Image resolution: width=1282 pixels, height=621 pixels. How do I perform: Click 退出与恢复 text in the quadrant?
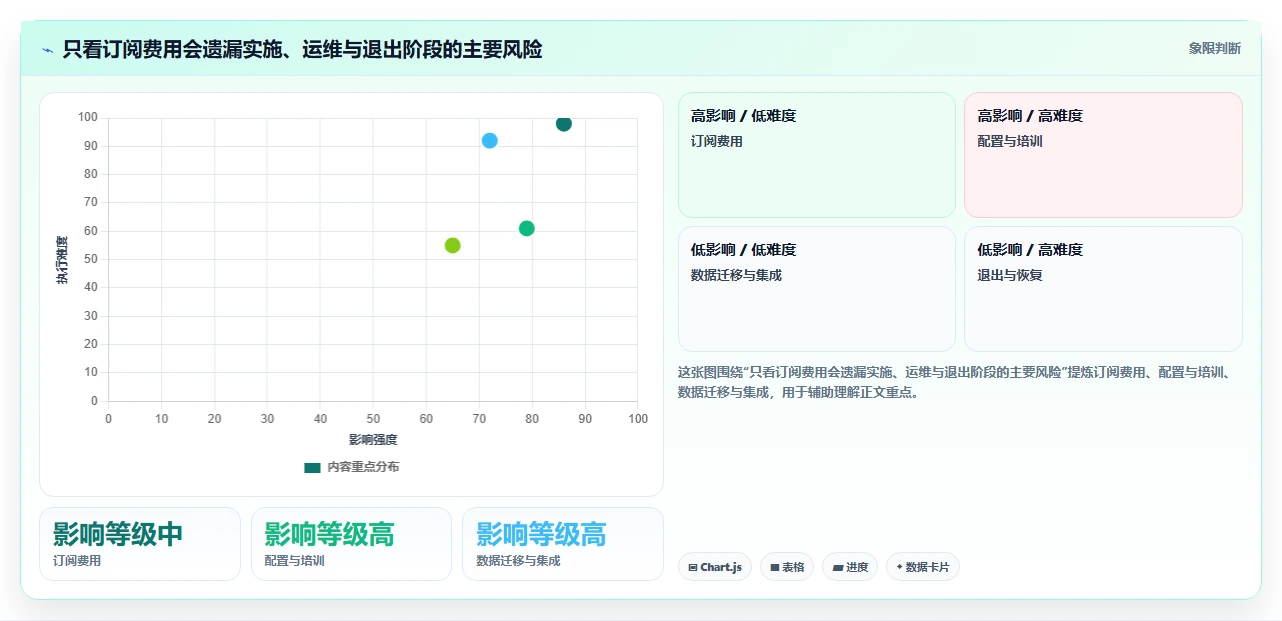[1010, 275]
